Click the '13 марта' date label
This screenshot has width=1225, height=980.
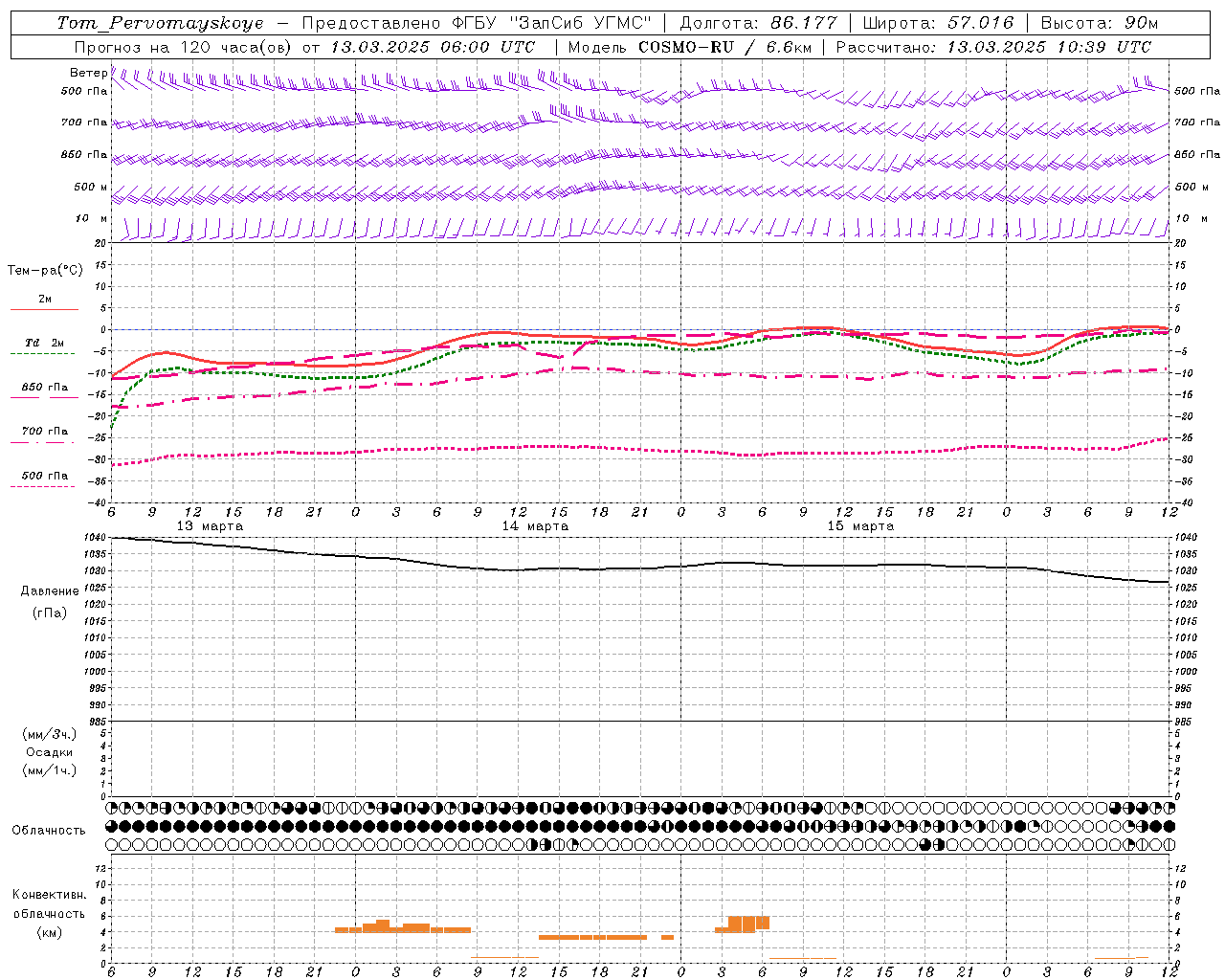point(210,526)
